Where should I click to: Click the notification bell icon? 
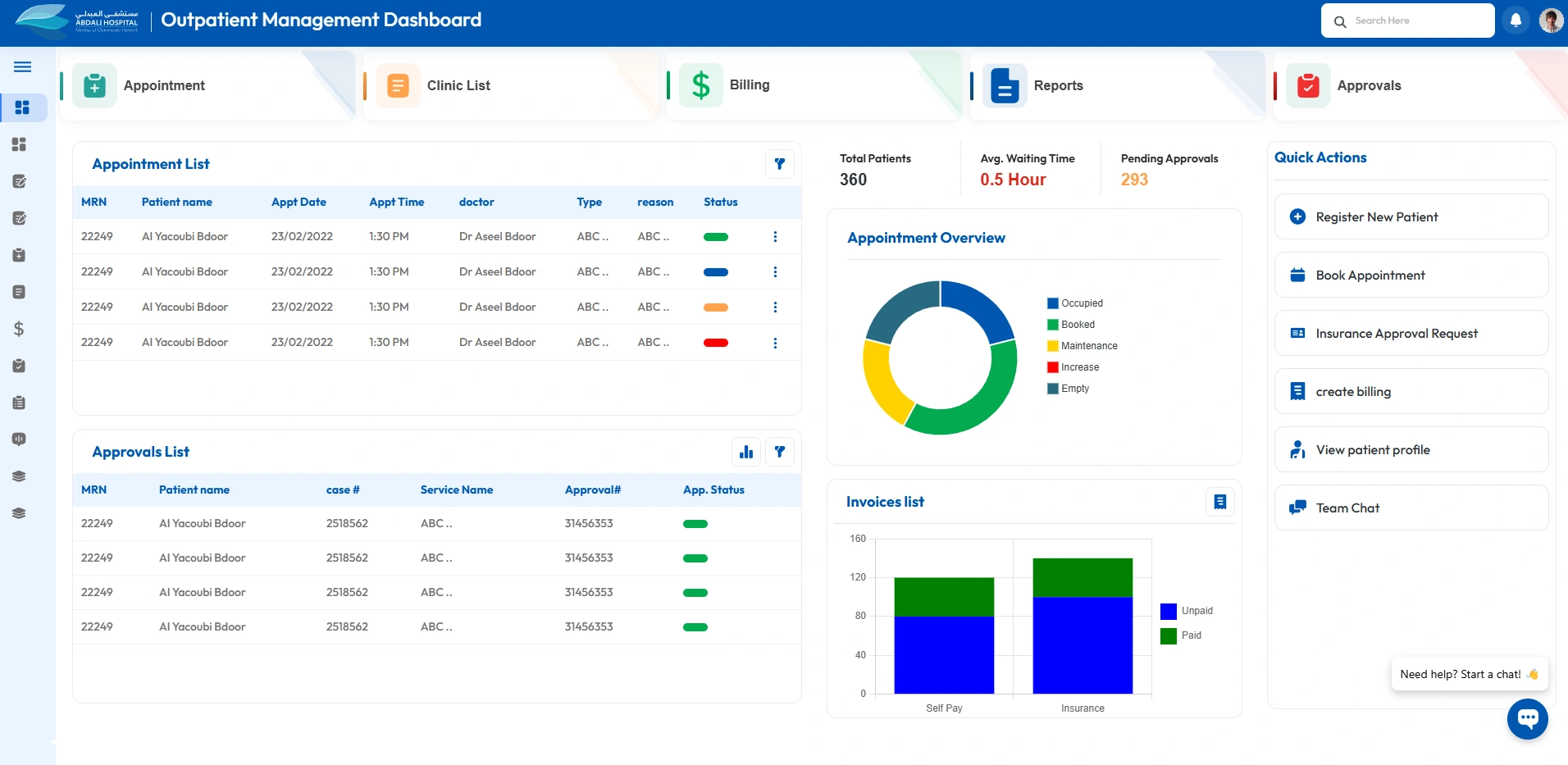[1516, 20]
